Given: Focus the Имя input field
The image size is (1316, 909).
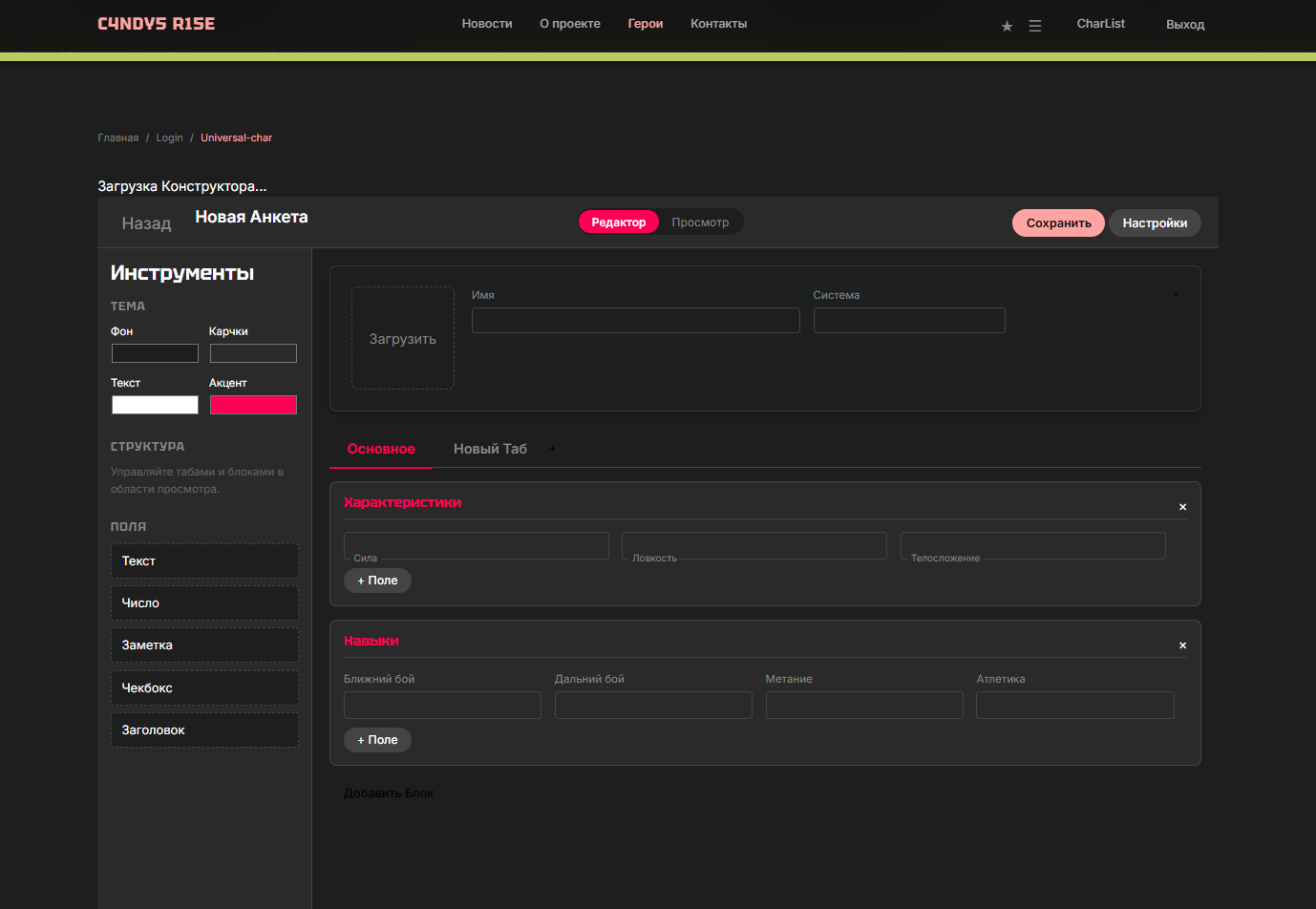Looking at the screenshot, I should pyautogui.click(x=636, y=320).
